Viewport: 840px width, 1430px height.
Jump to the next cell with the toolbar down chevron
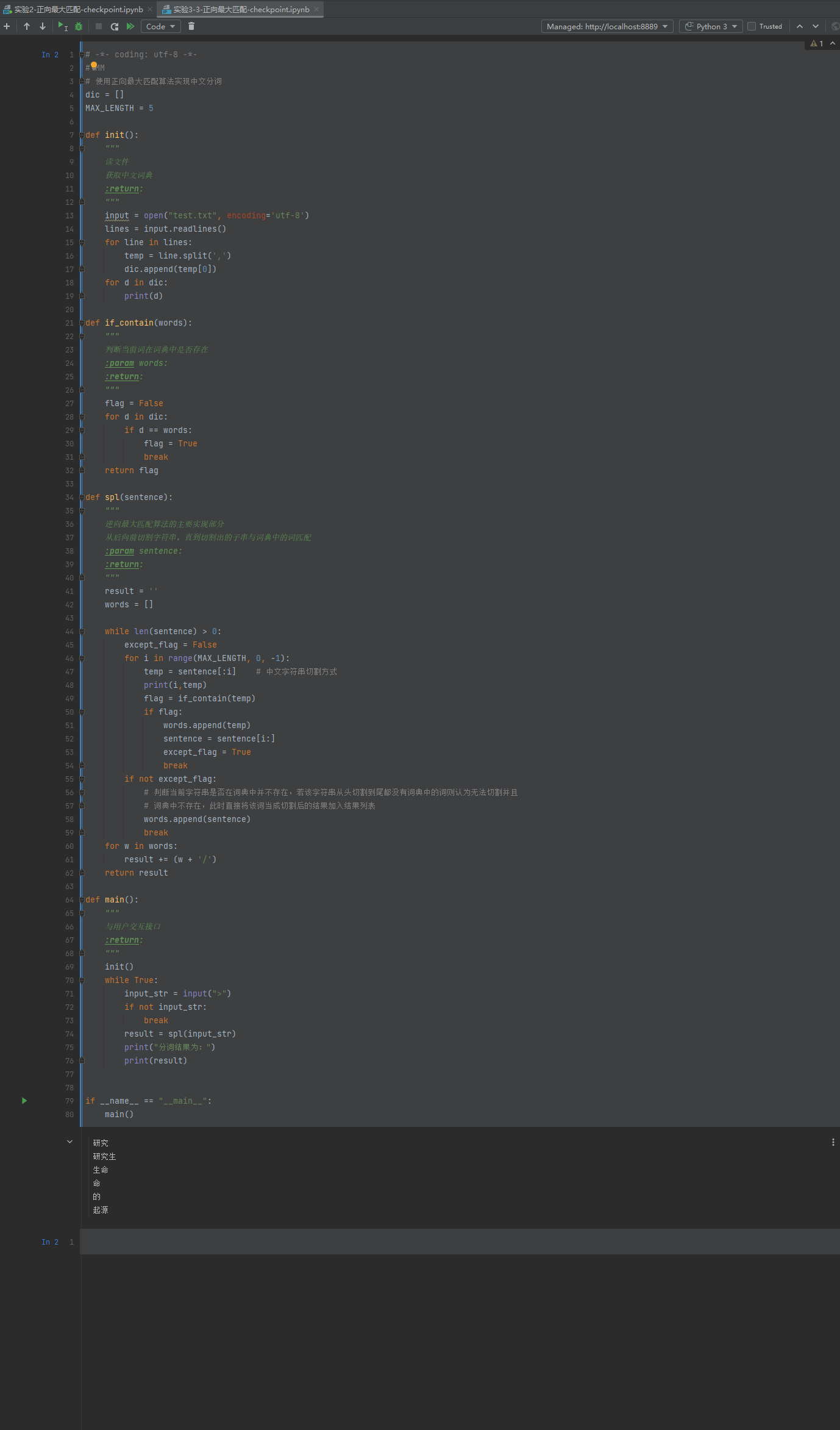tap(816, 26)
